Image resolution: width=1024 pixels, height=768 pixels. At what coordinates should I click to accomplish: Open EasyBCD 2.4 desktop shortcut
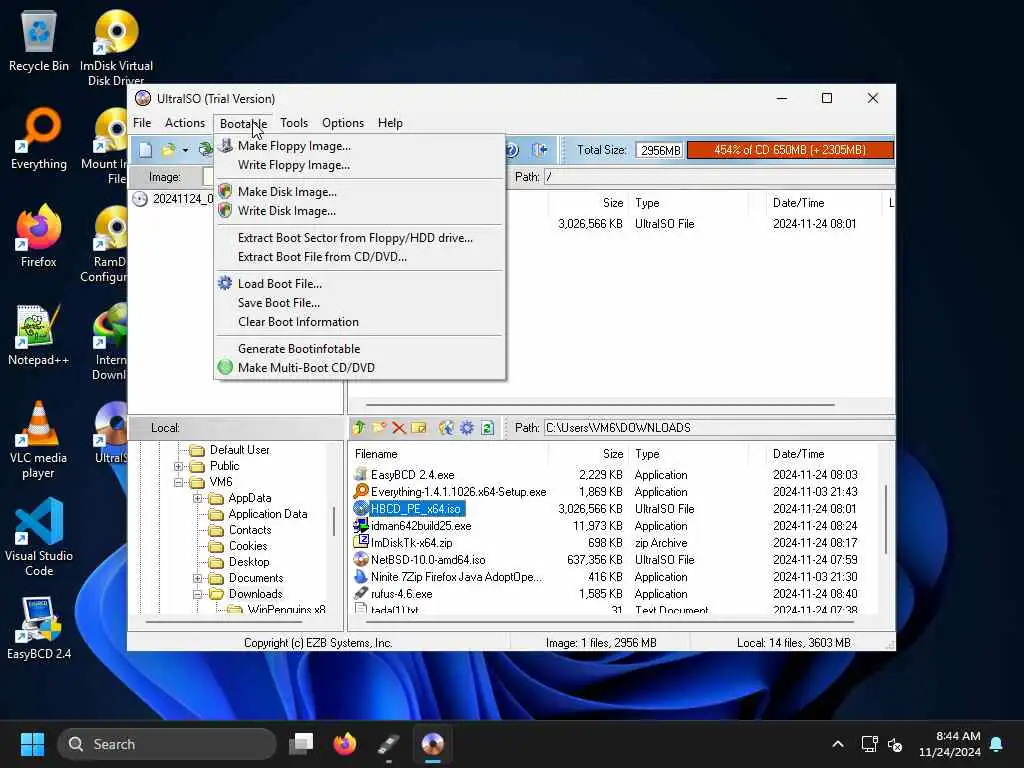coord(39,628)
